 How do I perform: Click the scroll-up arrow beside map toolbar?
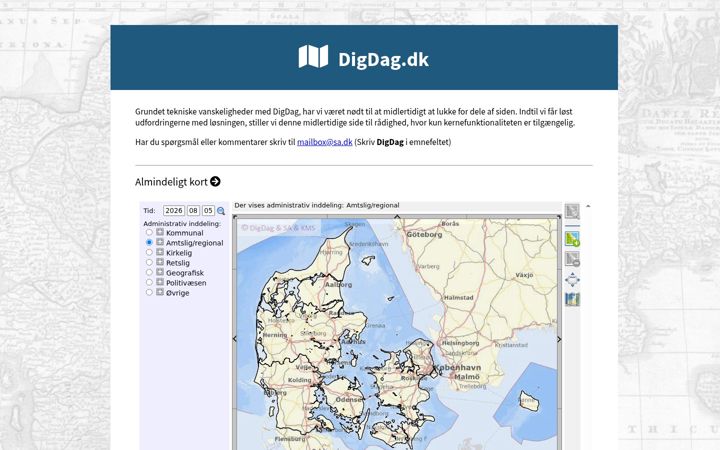click(x=588, y=206)
